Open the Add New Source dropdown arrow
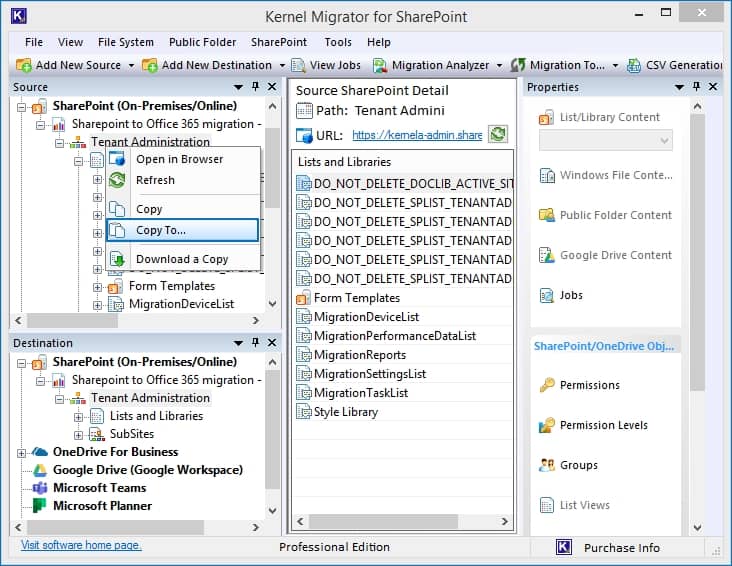The width and height of the screenshot is (732, 566). pos(131,65)
